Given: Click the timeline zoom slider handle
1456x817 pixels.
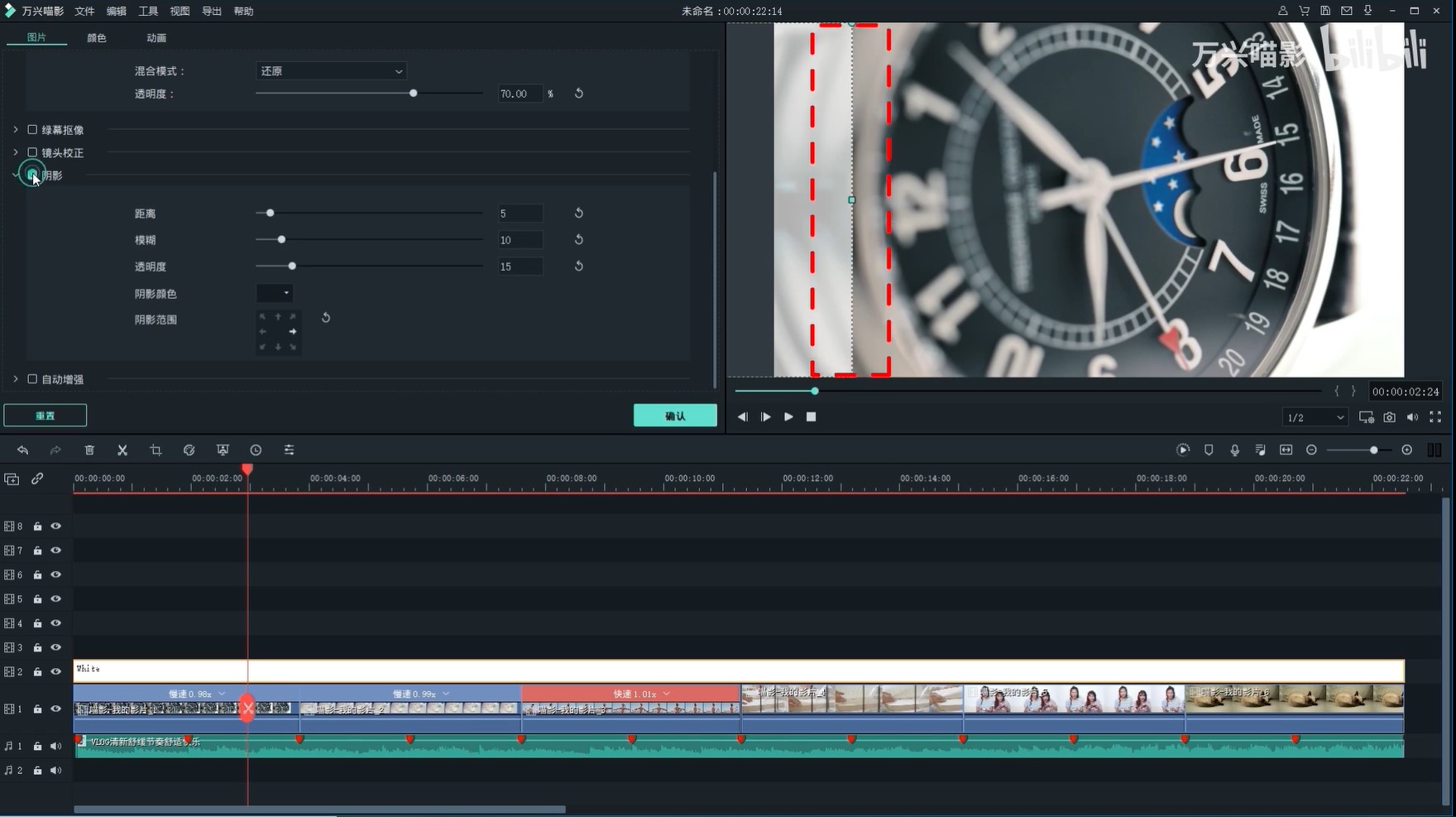Looking at the screenshot, I should click(x=1374, y=450).
